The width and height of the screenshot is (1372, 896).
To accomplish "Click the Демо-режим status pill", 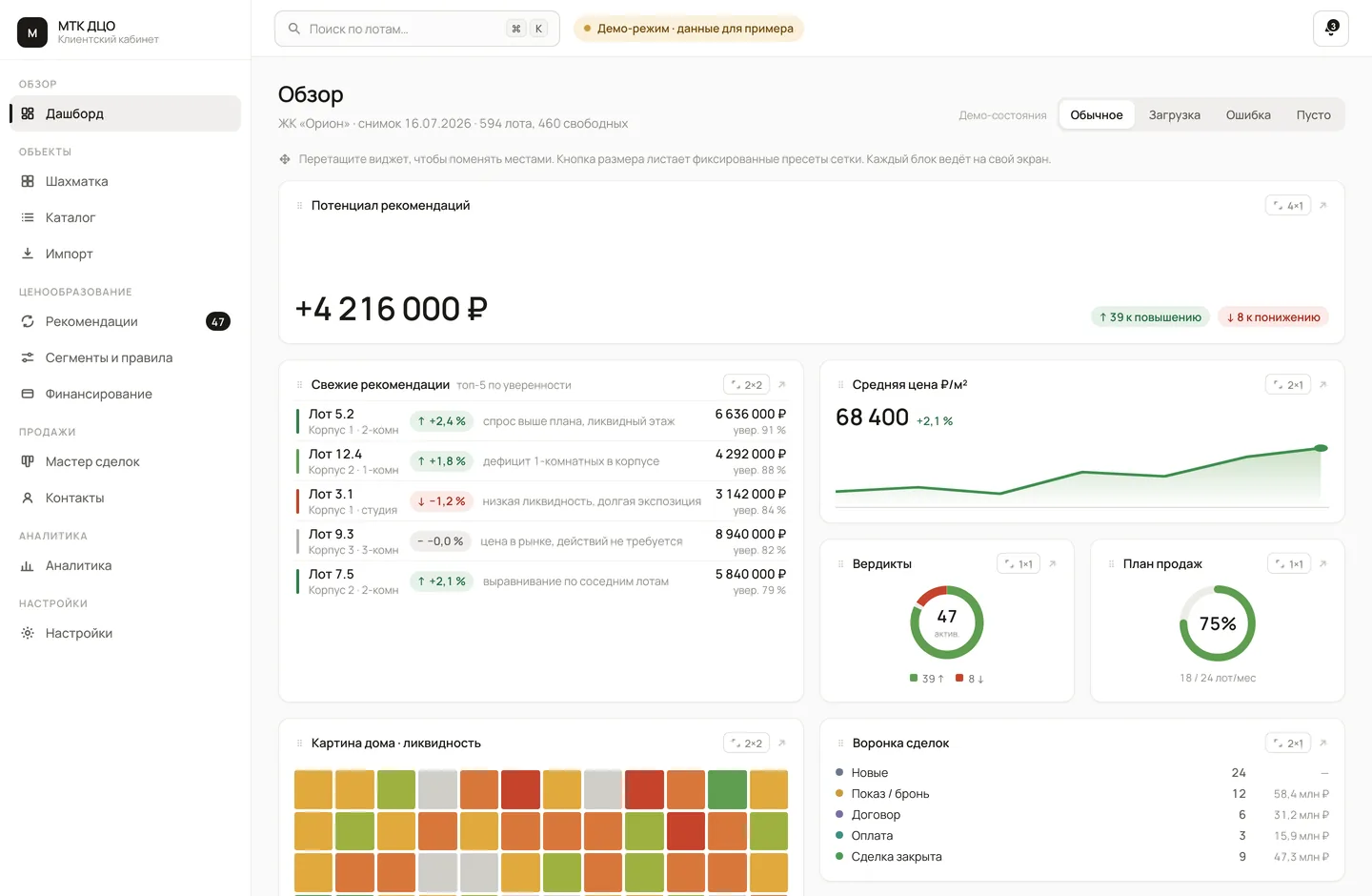I will coord(689,29).
